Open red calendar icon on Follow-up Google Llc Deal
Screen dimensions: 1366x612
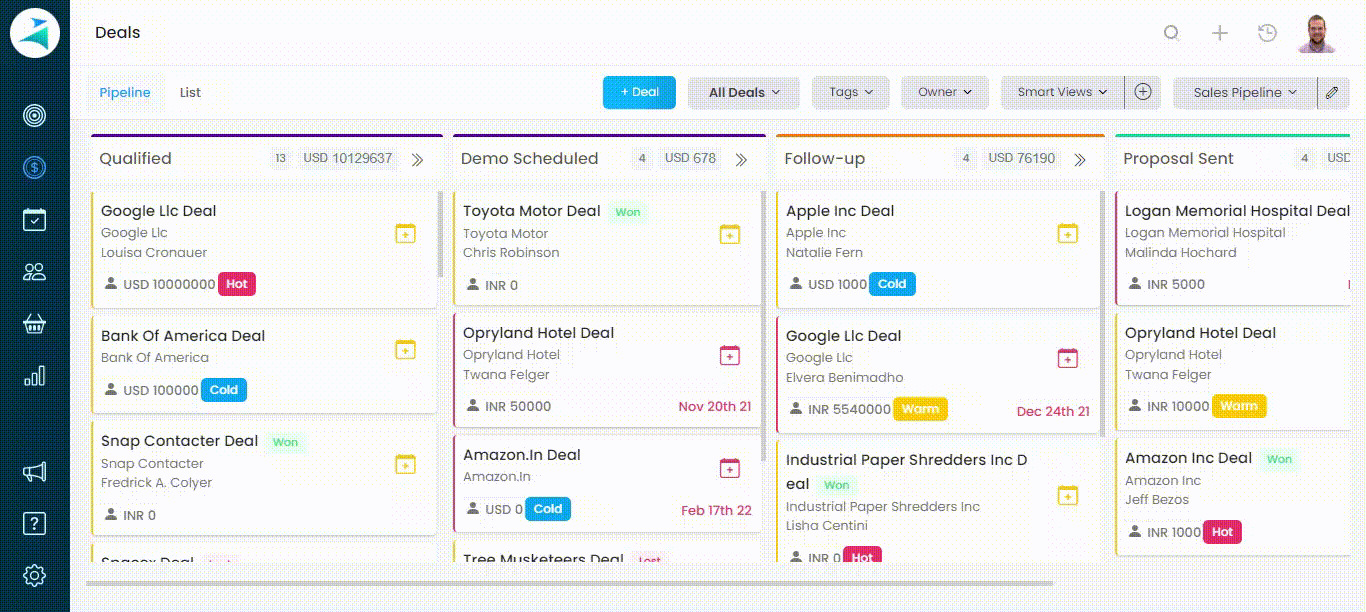click(x=1068, y=358)
